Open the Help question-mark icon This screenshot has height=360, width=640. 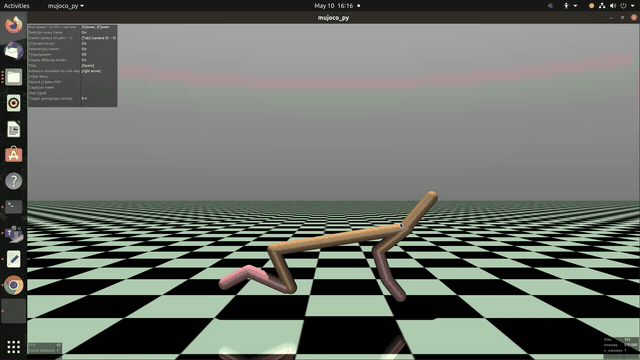click(13, 181)
